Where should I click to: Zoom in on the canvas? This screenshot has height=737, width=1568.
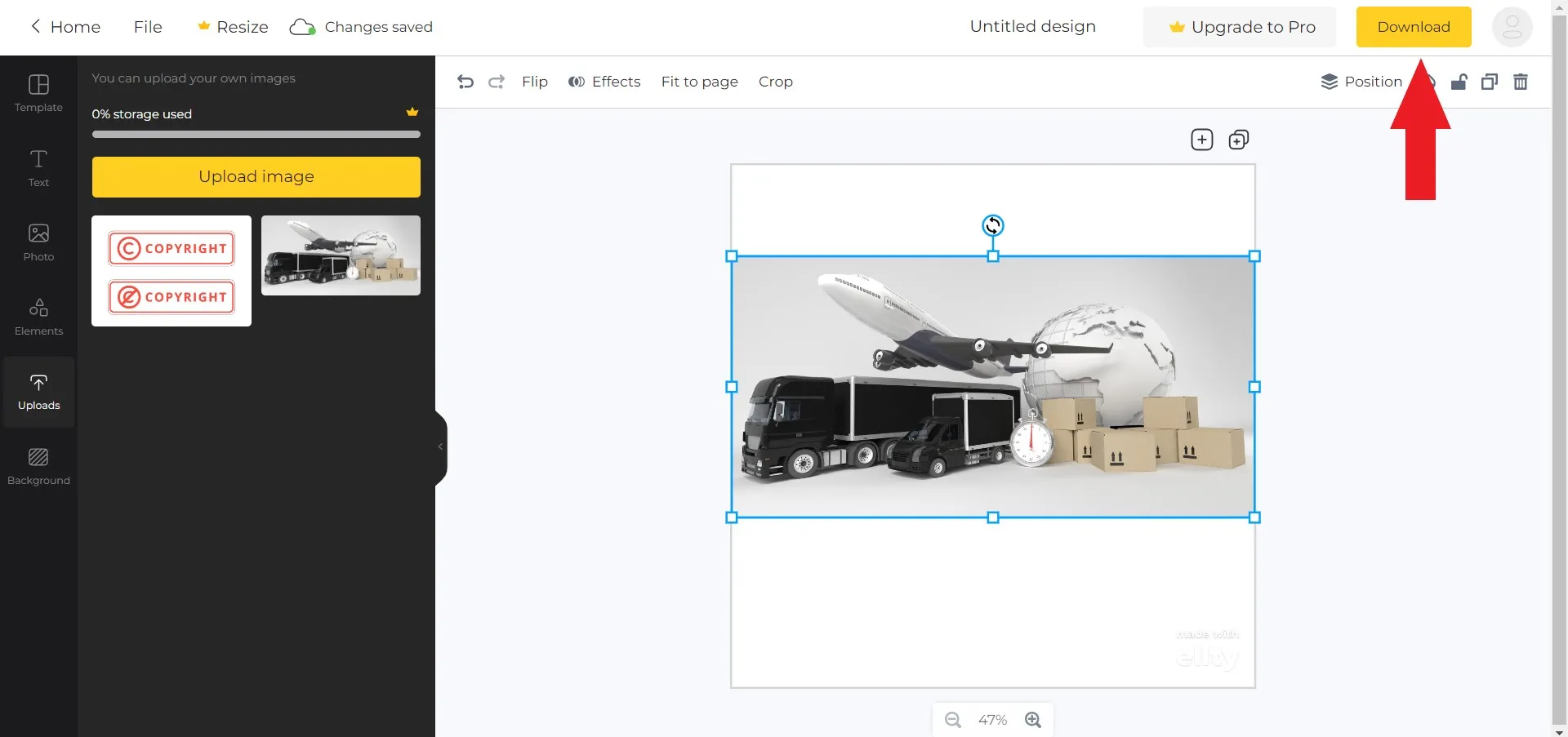(1033, 720)
